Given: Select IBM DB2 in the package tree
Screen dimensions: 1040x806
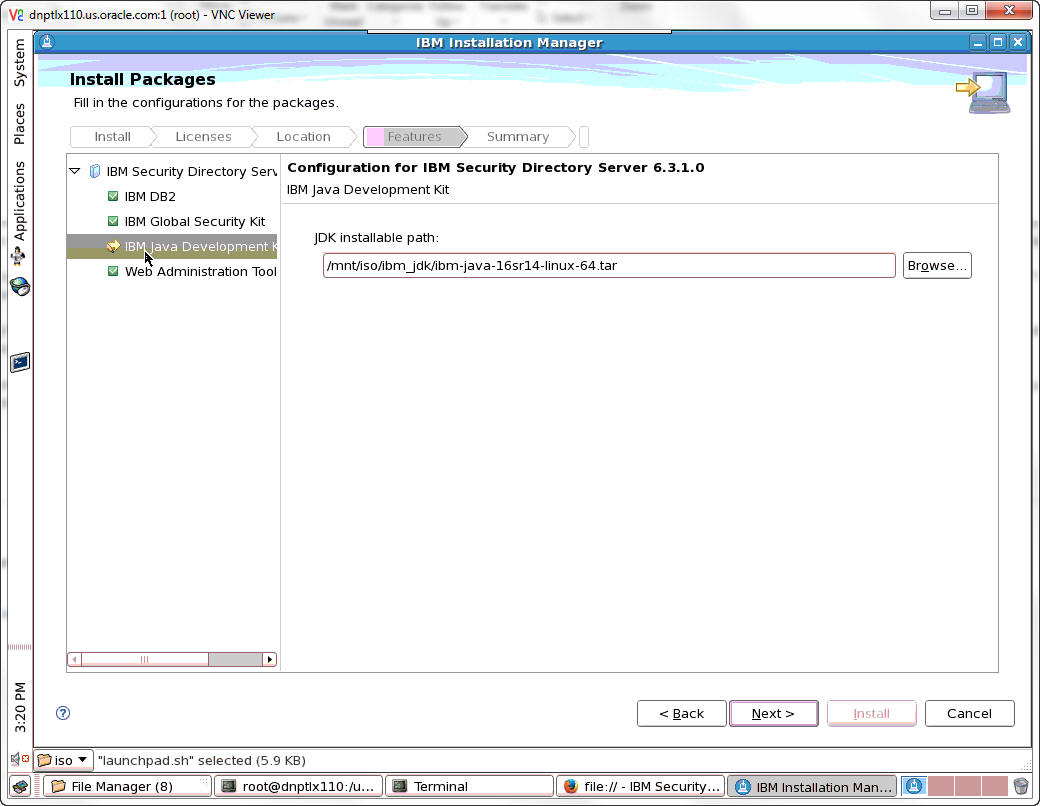Looking at the screenshot, I should click(x=150, y=196).
